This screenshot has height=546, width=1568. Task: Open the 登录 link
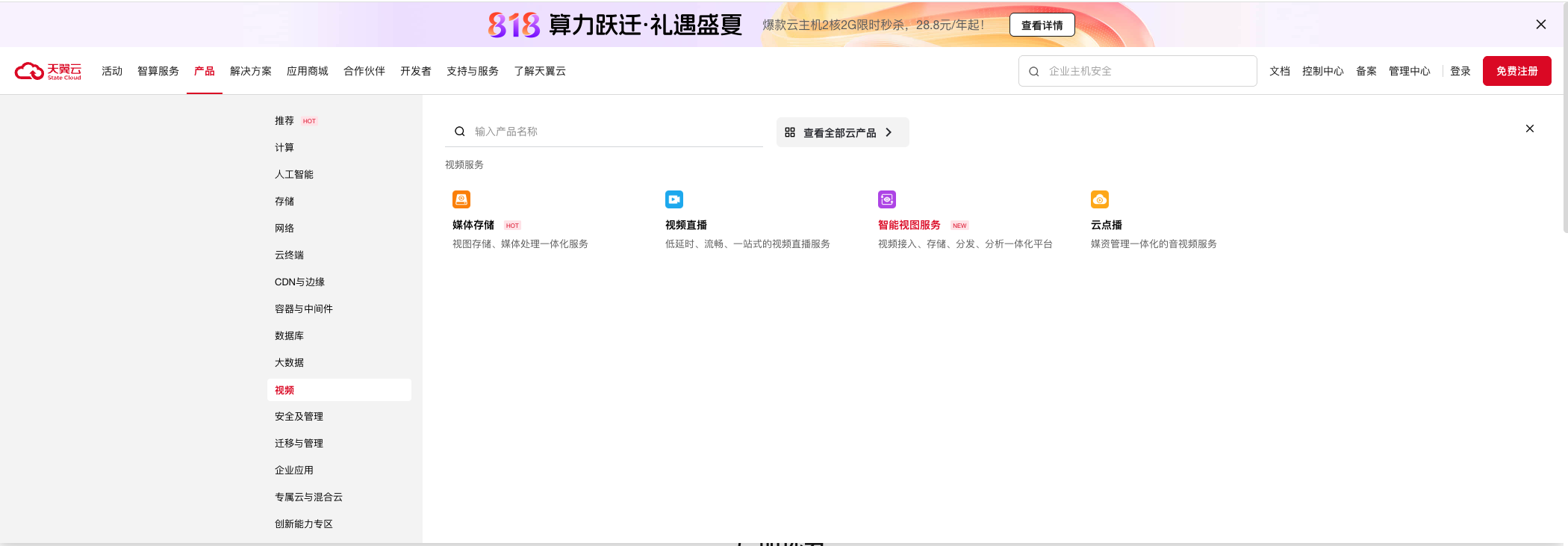(1460, 71)
